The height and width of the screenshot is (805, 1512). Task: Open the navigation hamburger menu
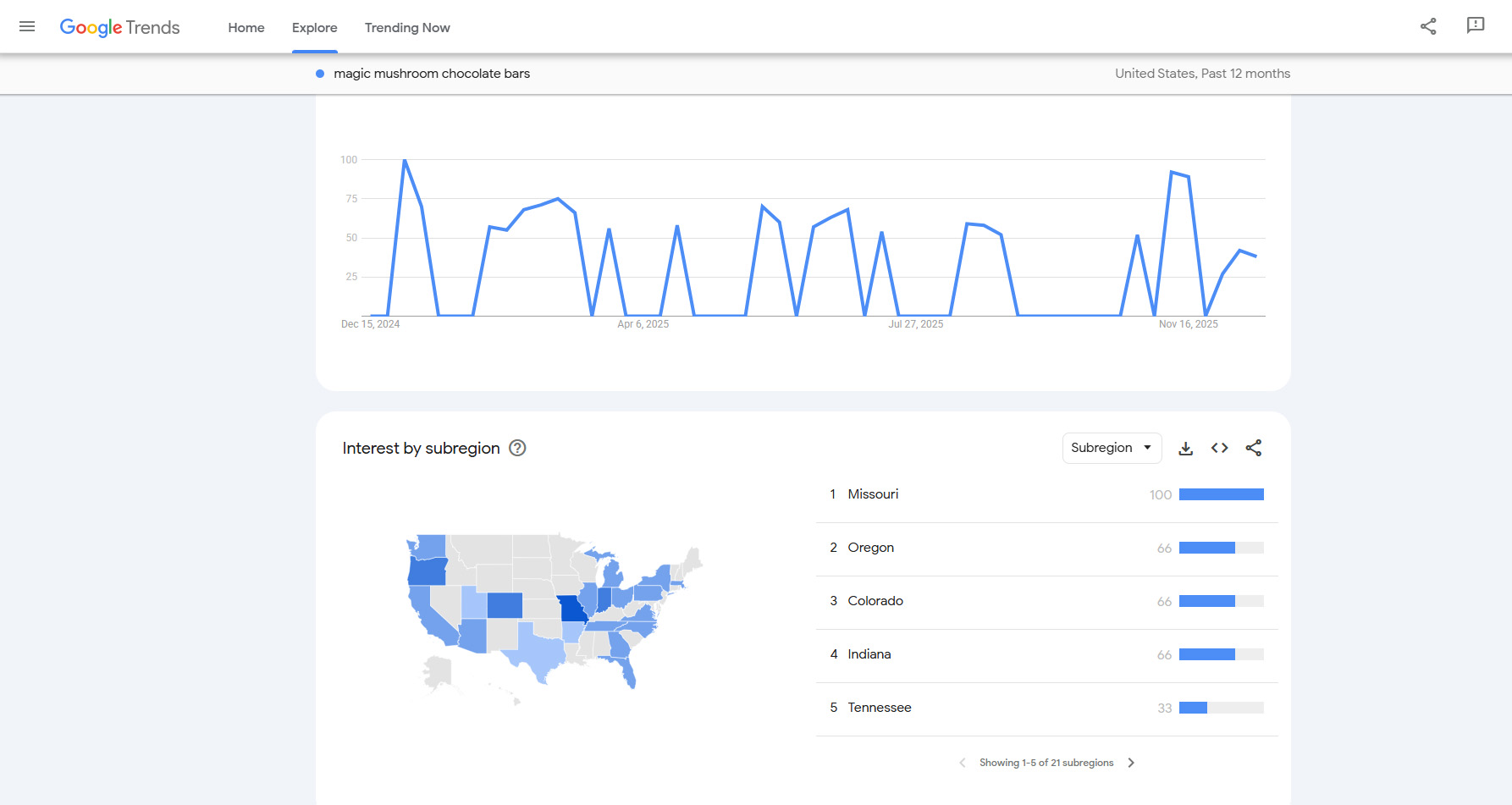(26, 26)
